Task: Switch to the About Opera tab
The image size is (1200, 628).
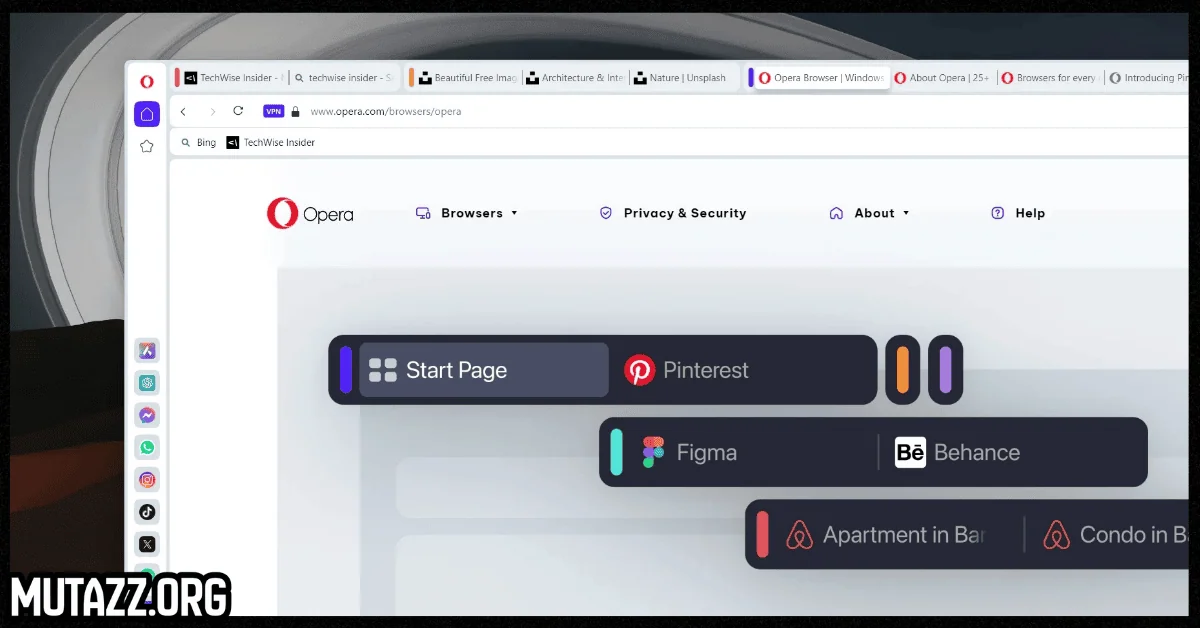Action: (x=942, y=78)
